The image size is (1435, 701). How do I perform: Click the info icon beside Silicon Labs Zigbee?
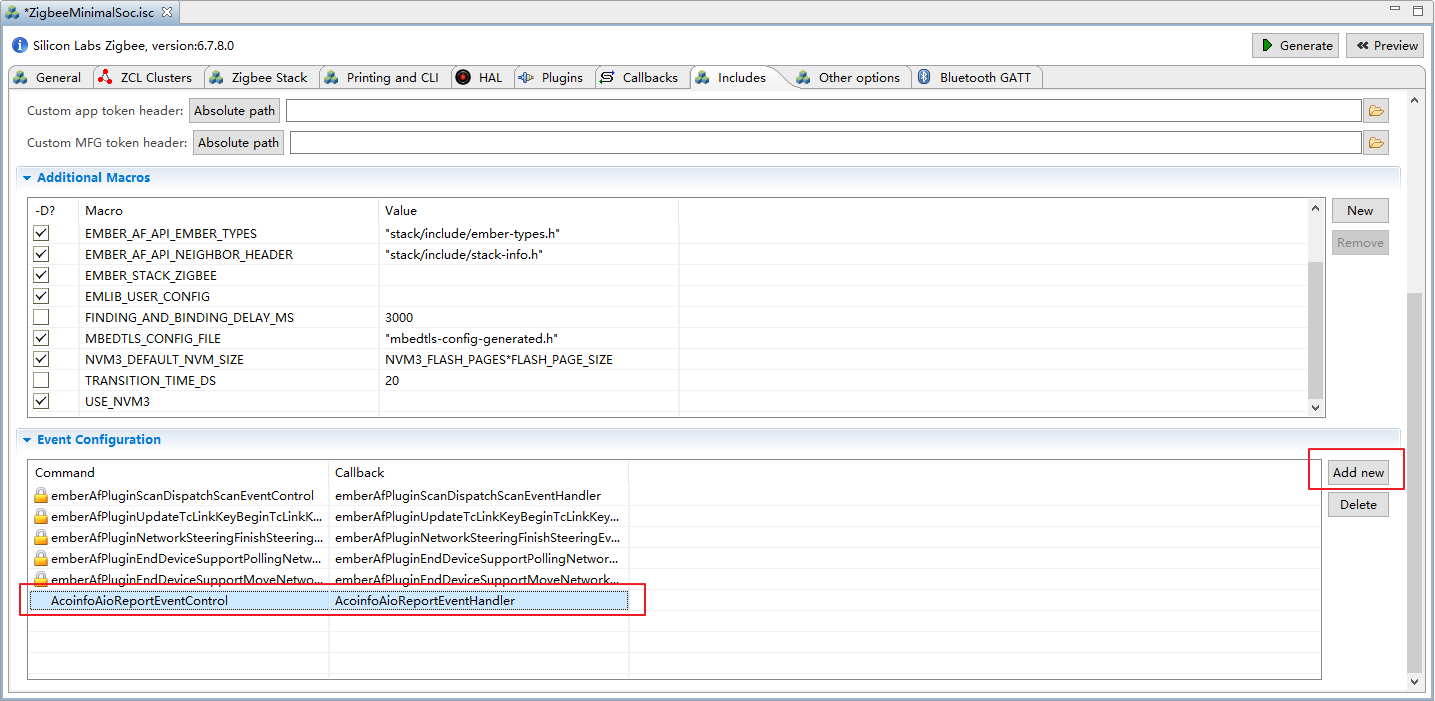pyautogui.click(x=20, y=45)
